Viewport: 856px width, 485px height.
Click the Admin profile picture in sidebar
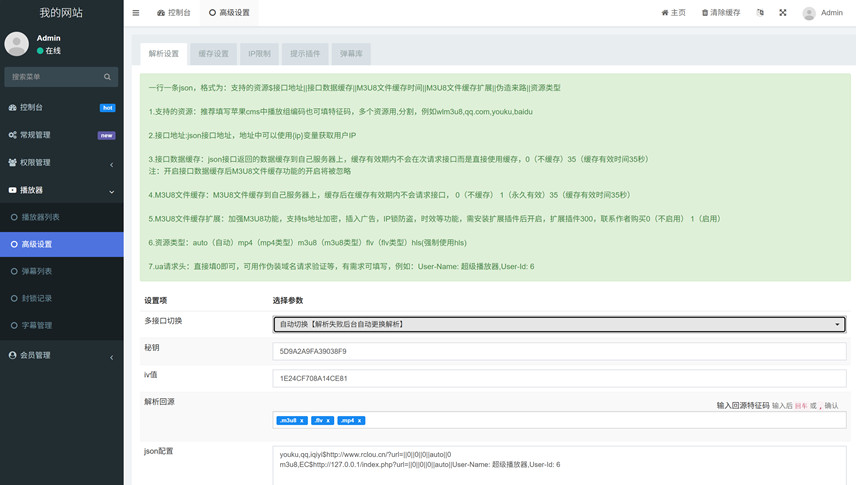click(x=17, y=44)
